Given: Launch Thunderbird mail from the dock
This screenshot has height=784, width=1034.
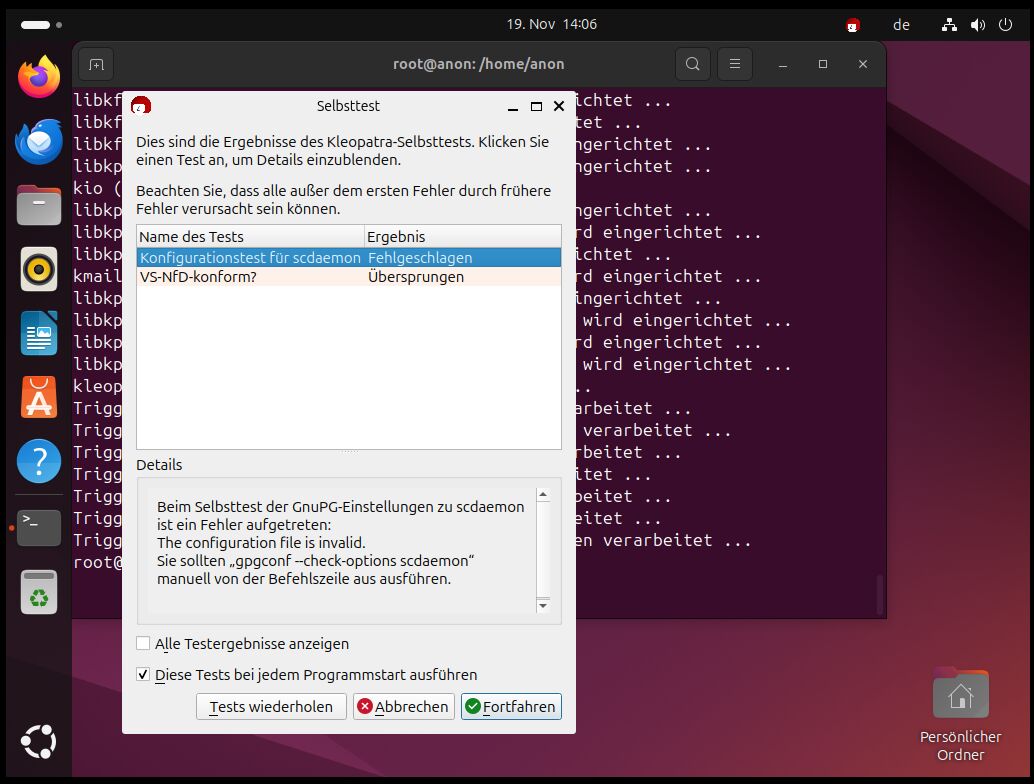Looking at the screenshot, I should pos(39,141).
